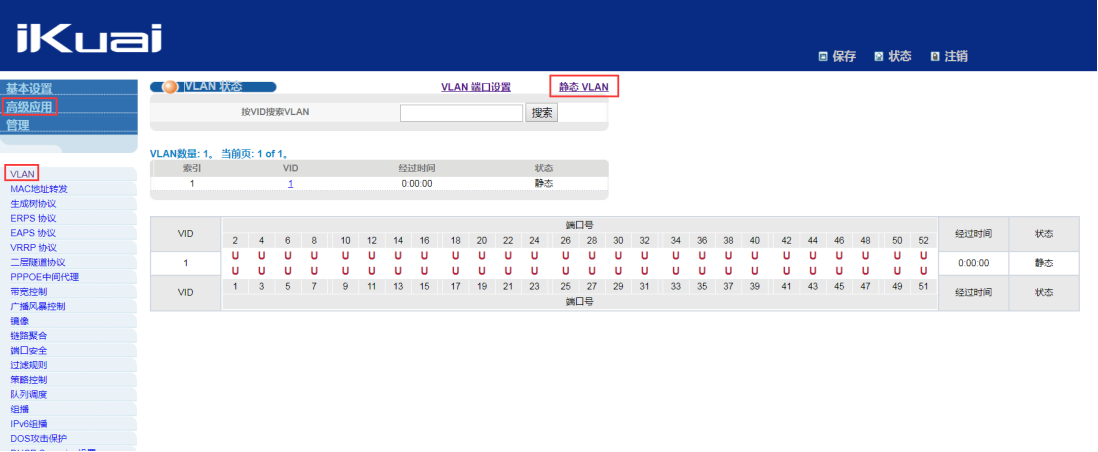This screenshot has width=1098, height=452.
Task: Open the 管理 menu
Action: click(x=18, y=125)
